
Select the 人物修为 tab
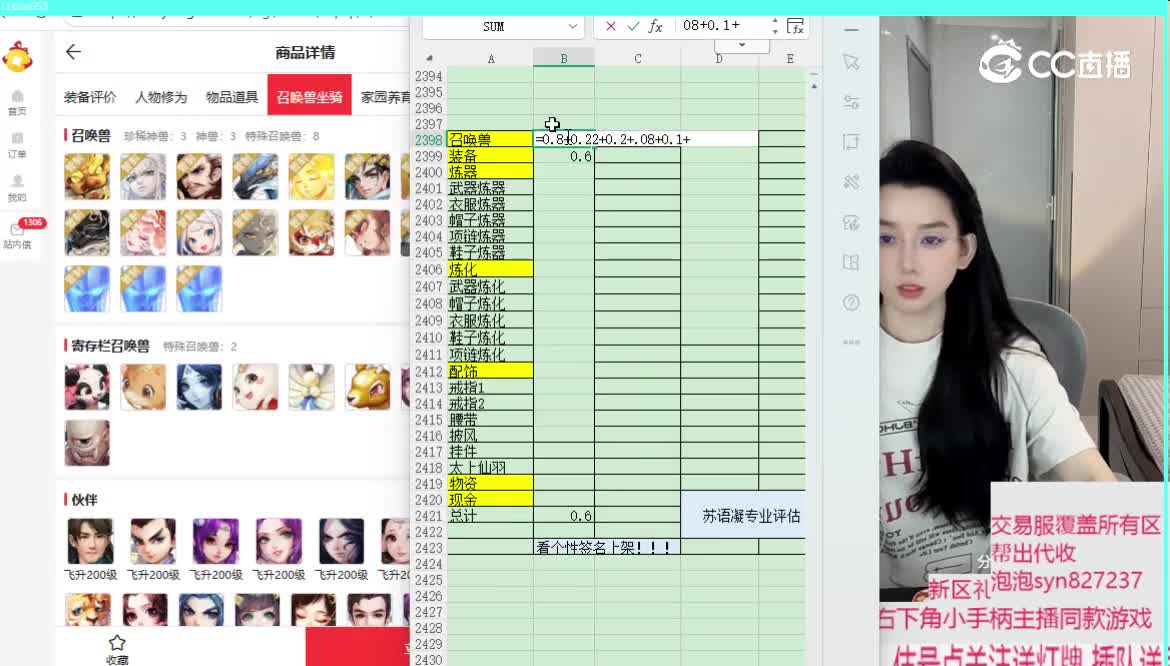[x=161, y=97]
